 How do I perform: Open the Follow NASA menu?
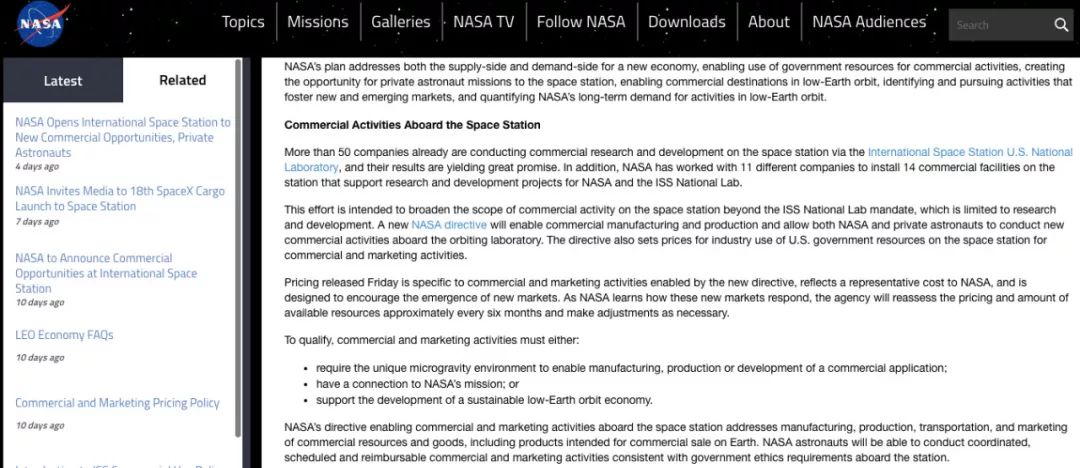click(x=581, y=22)
